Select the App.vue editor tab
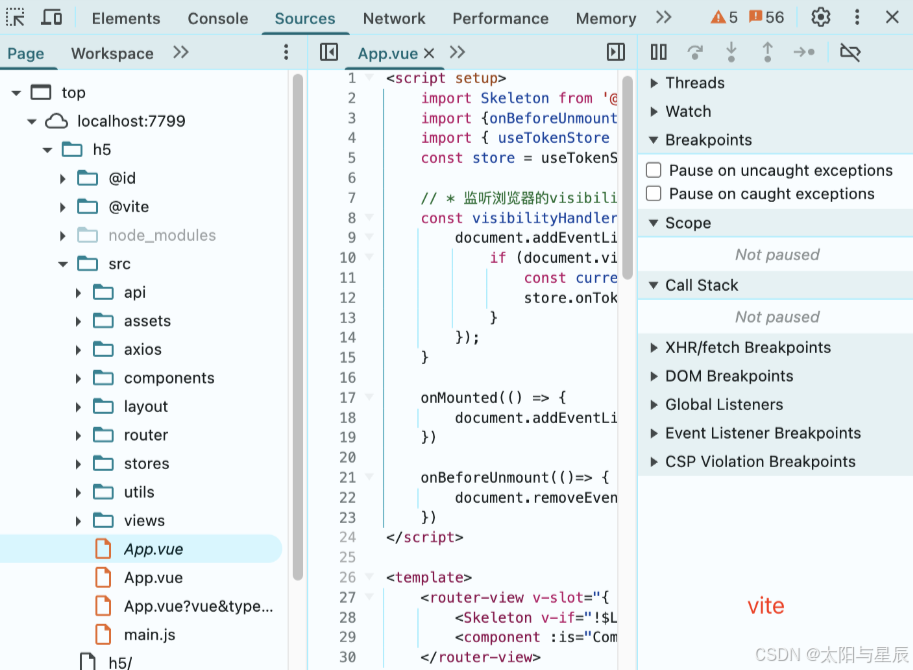 coord(388,54)
